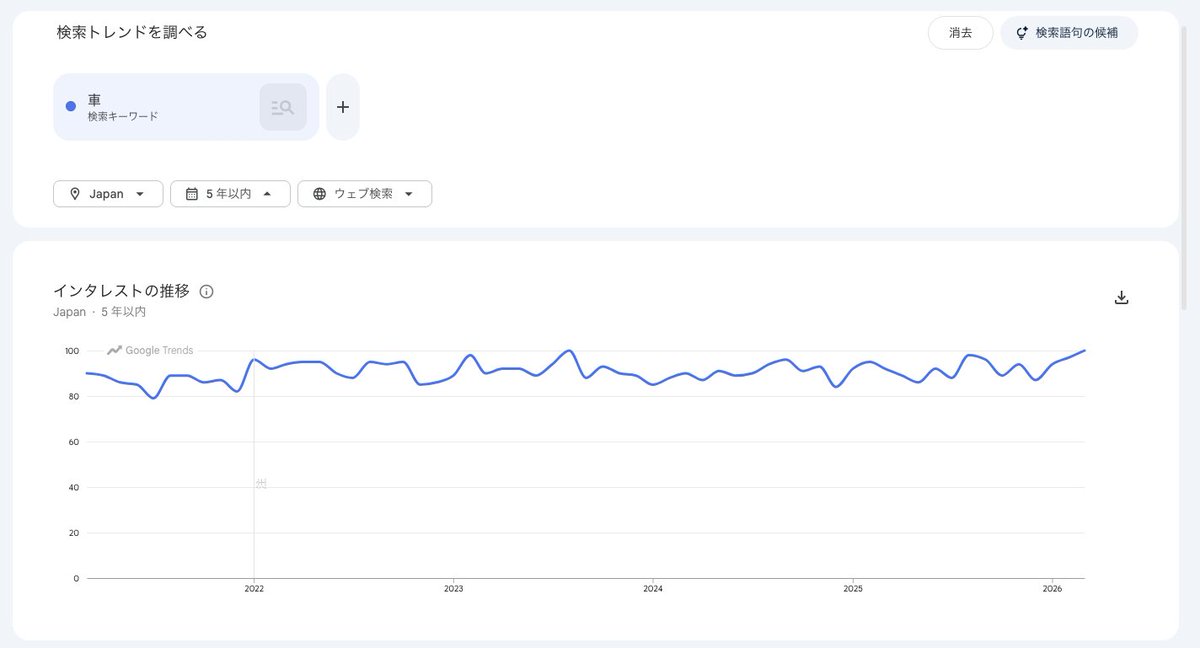
Task: Download the インタレストの推移 chart data
Action: [1121, 298]
